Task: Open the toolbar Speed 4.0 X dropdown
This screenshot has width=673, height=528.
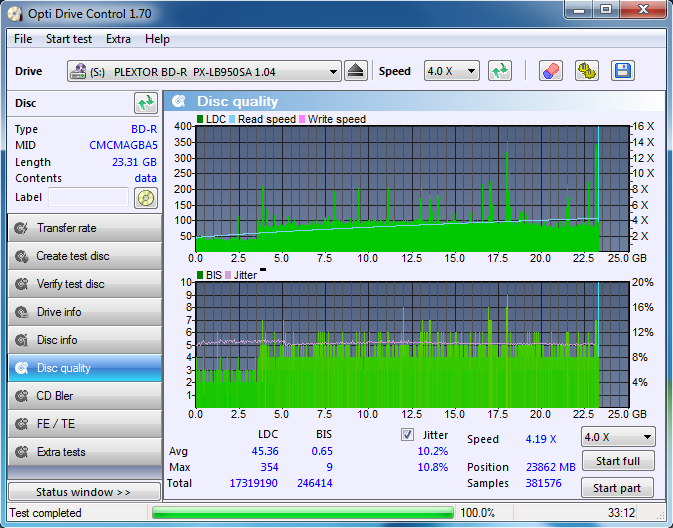Action: point(452,71)
